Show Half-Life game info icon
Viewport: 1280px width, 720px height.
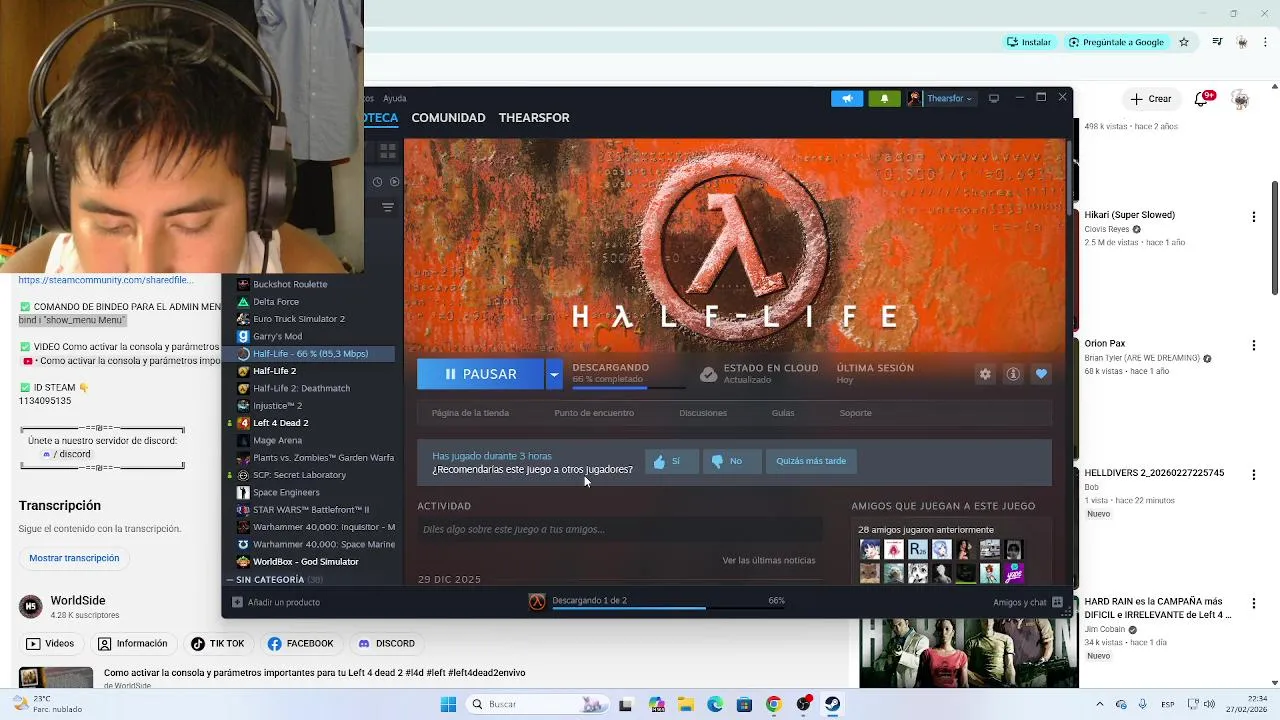(x=1013, y=374)
